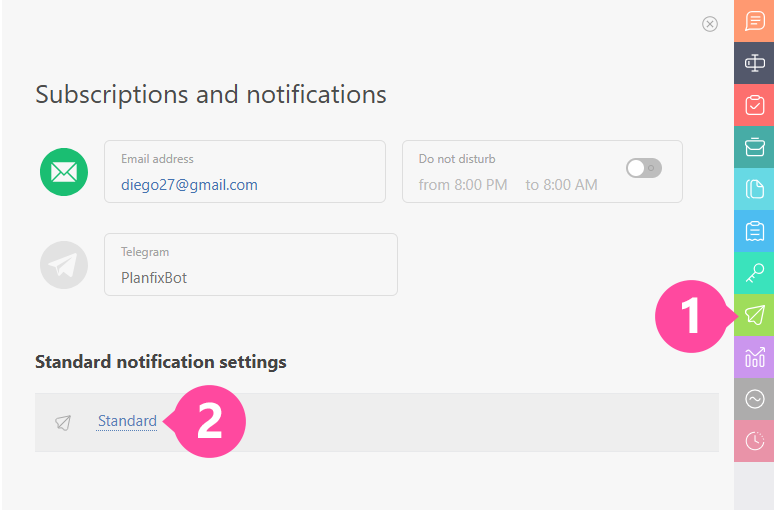Select the teal briefcase sidebar icon

pyautogui.click(x=755, y=147)
